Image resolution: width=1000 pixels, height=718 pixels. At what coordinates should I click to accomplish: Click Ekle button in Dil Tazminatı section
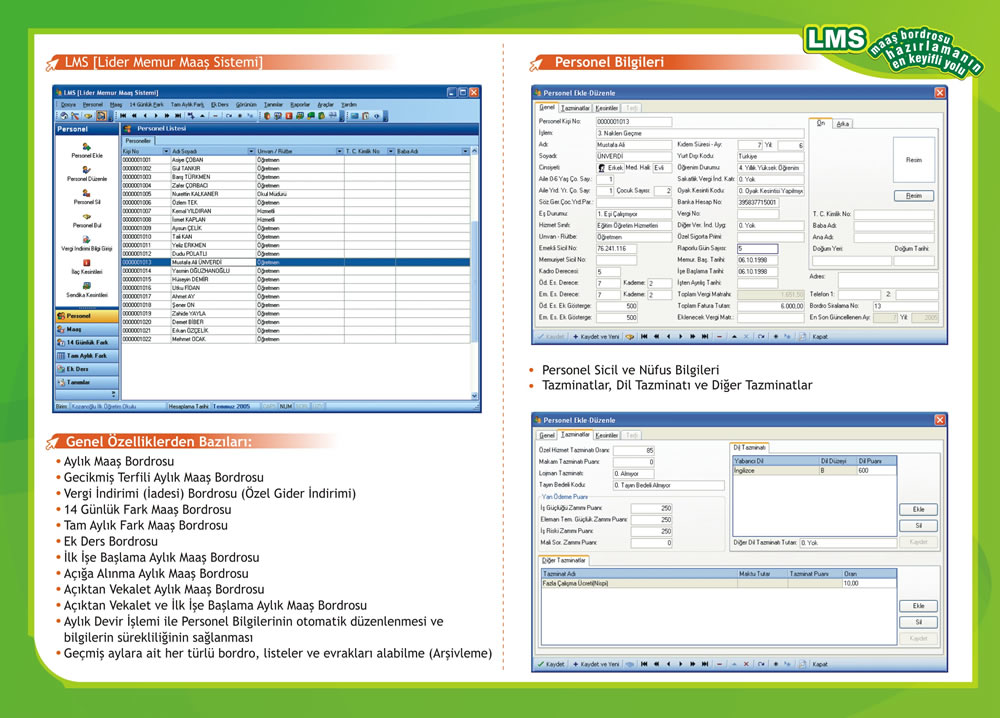pos(918,509)
